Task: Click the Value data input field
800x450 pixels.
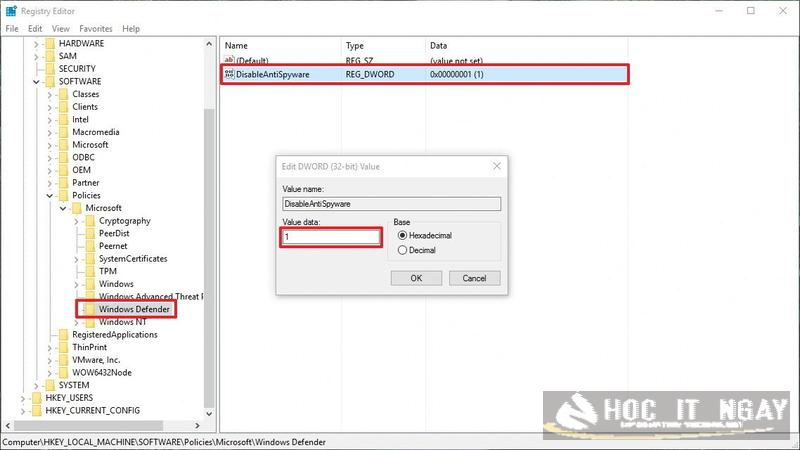Action: tap(331, 237)
